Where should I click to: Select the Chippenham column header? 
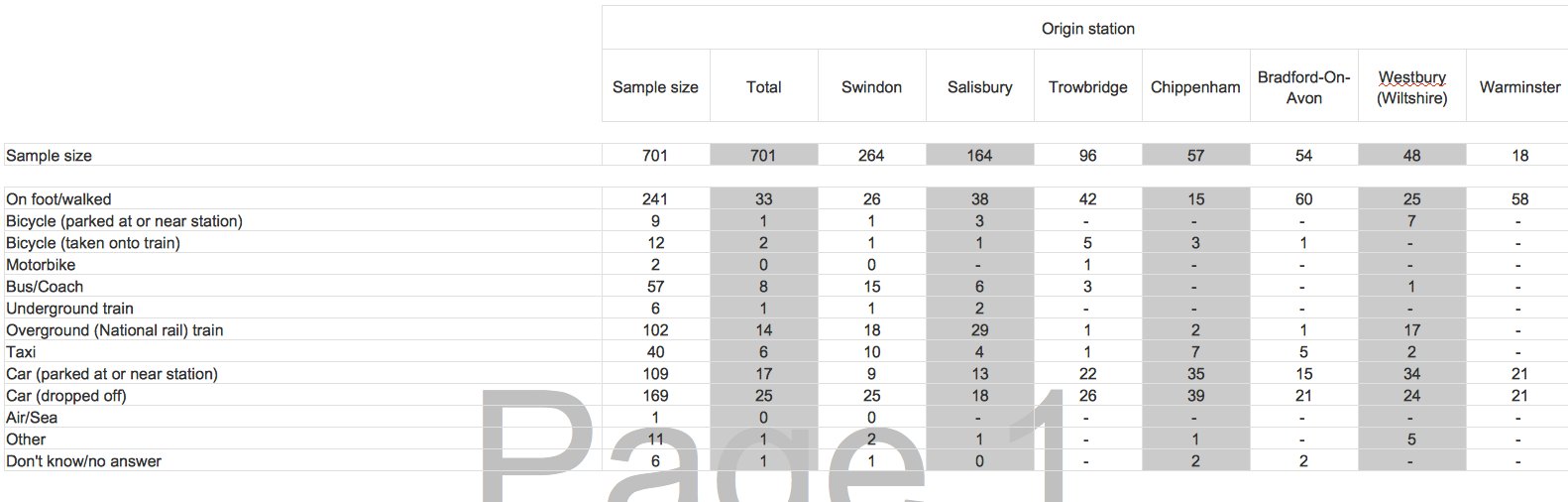1195,87
